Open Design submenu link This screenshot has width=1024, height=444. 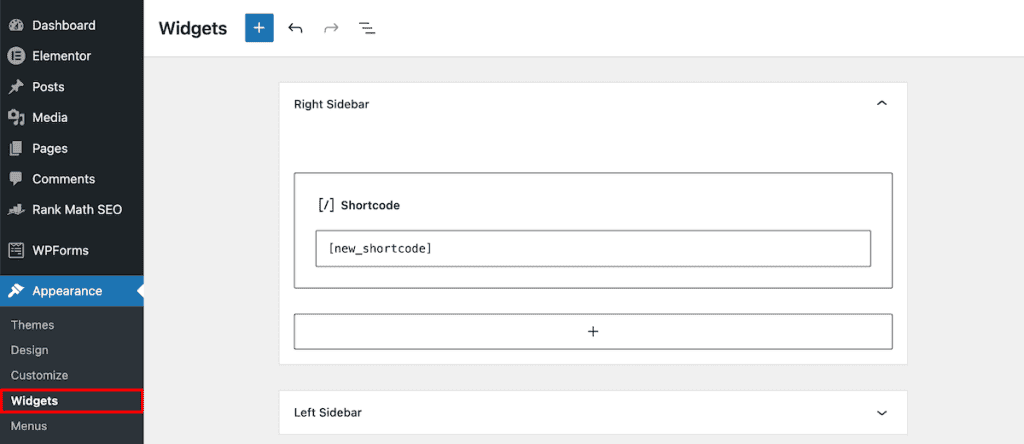tap(29, 350)
